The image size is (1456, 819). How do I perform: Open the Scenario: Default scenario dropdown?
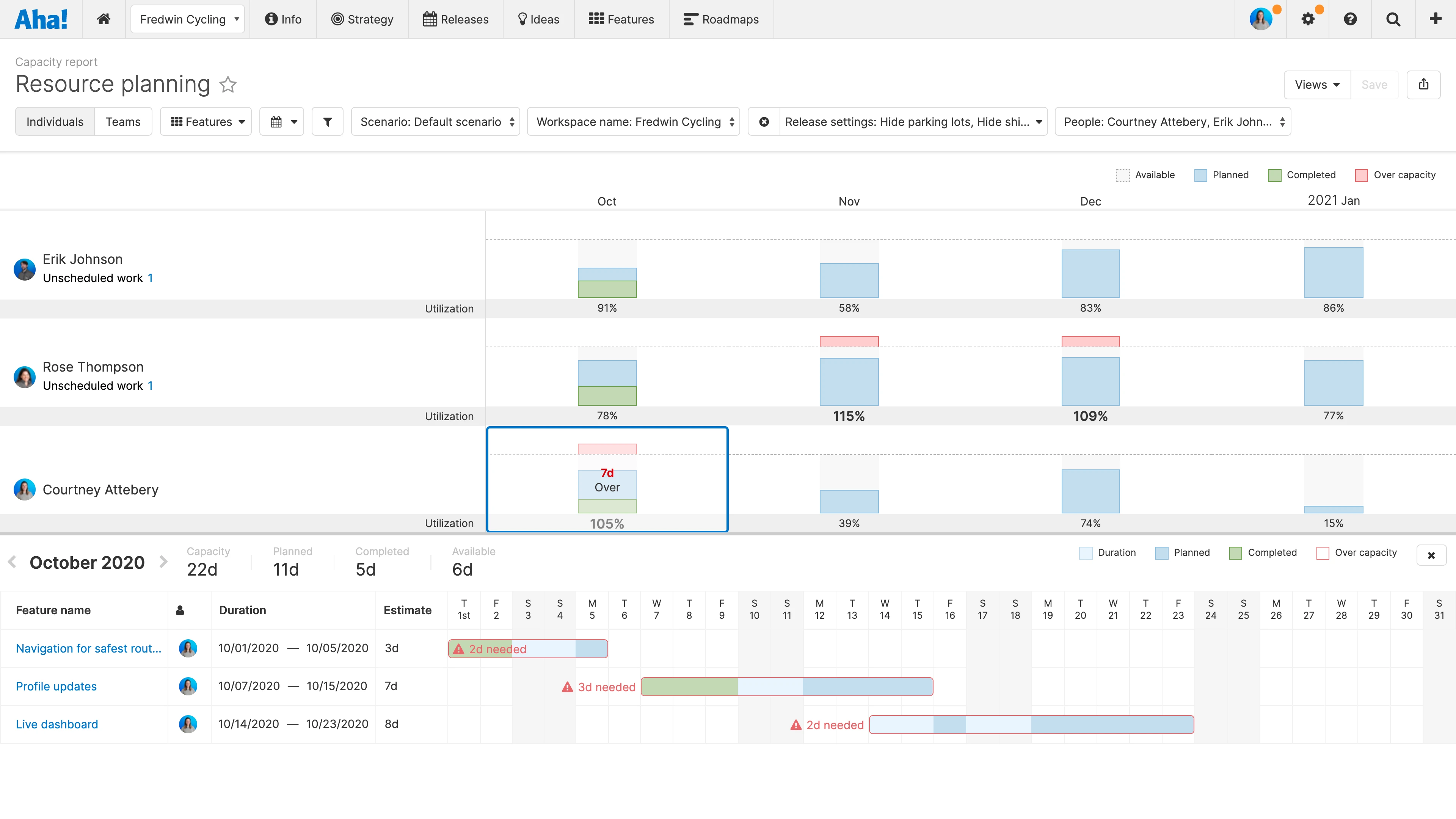click(x=435, y=121)
